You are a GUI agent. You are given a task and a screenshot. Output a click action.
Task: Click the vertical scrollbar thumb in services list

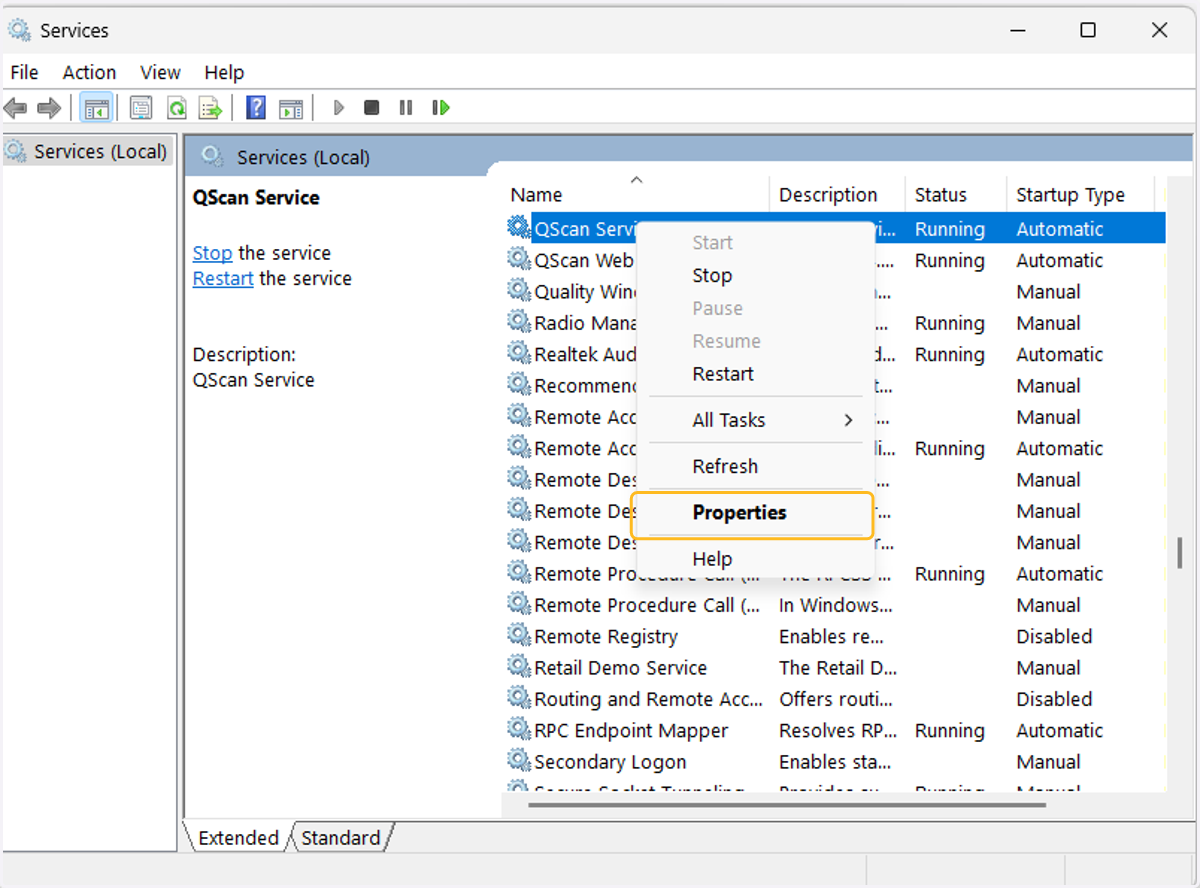pyautogui.click(x=1180, y=552)
